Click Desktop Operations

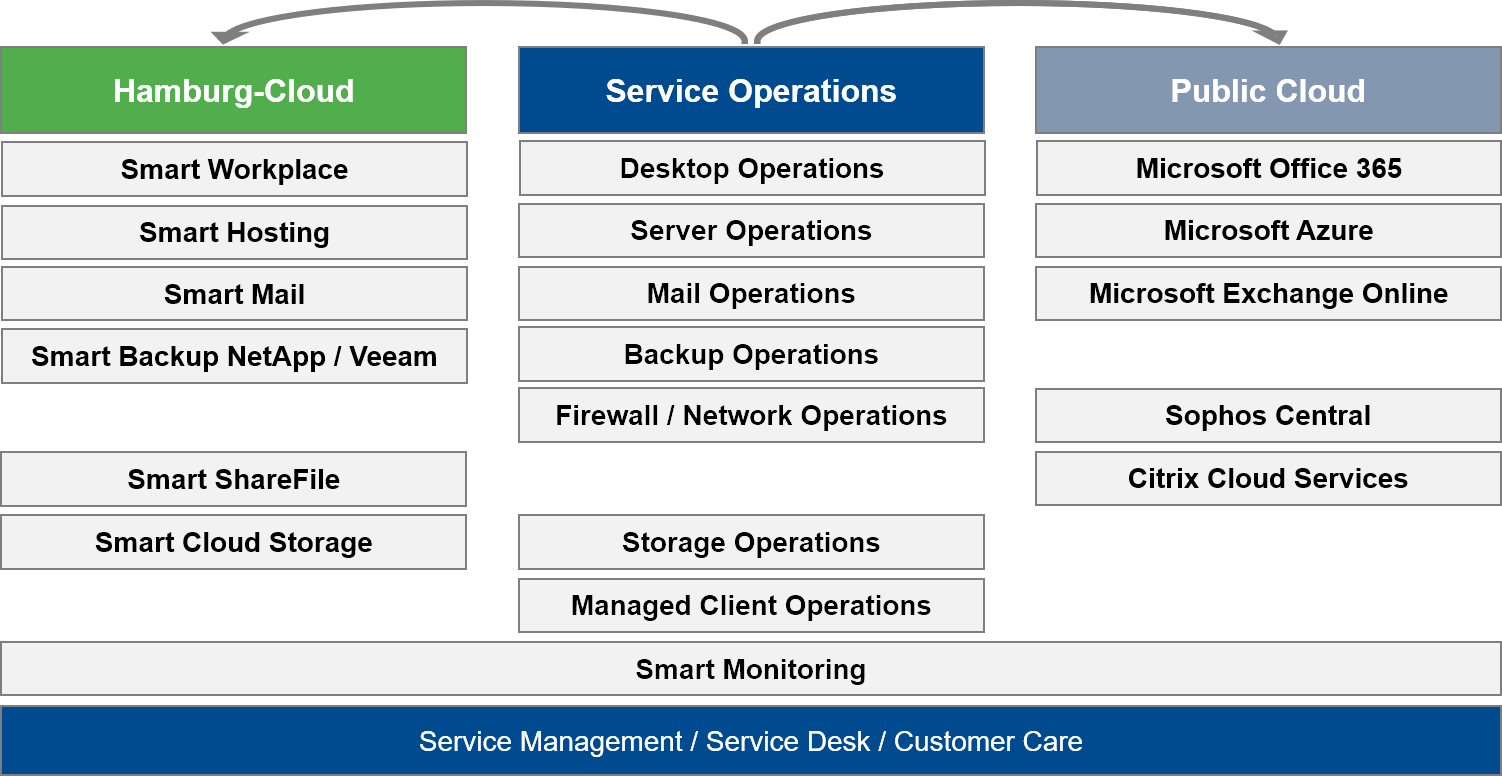[x=751, y=168]
